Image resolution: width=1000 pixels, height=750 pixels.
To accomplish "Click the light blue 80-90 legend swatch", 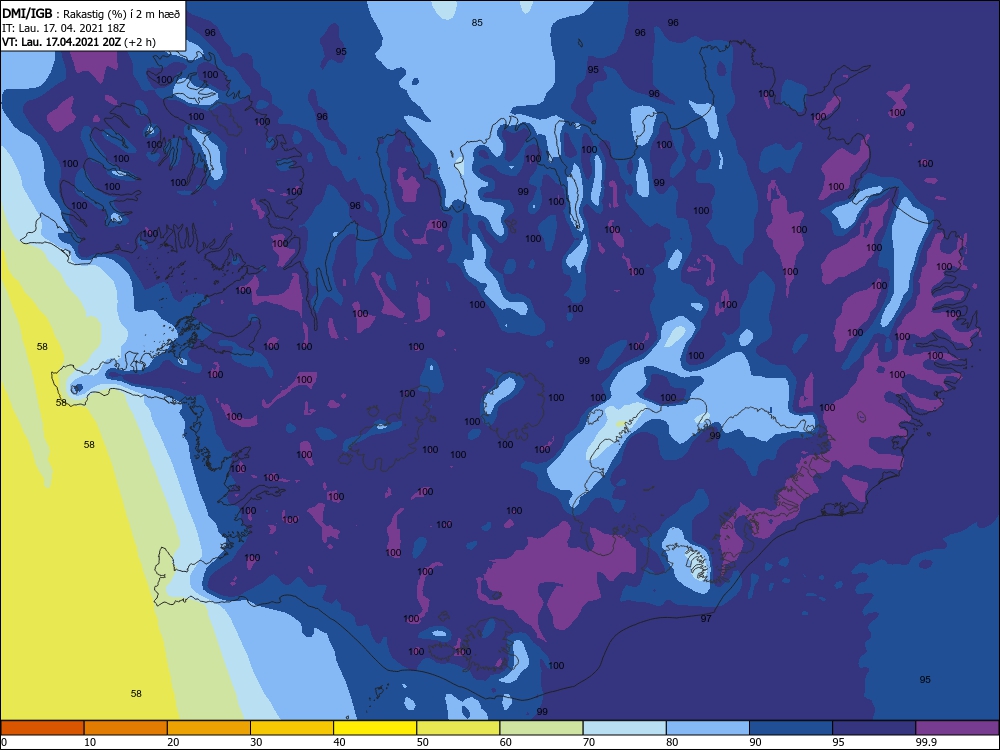I will 708,728.
